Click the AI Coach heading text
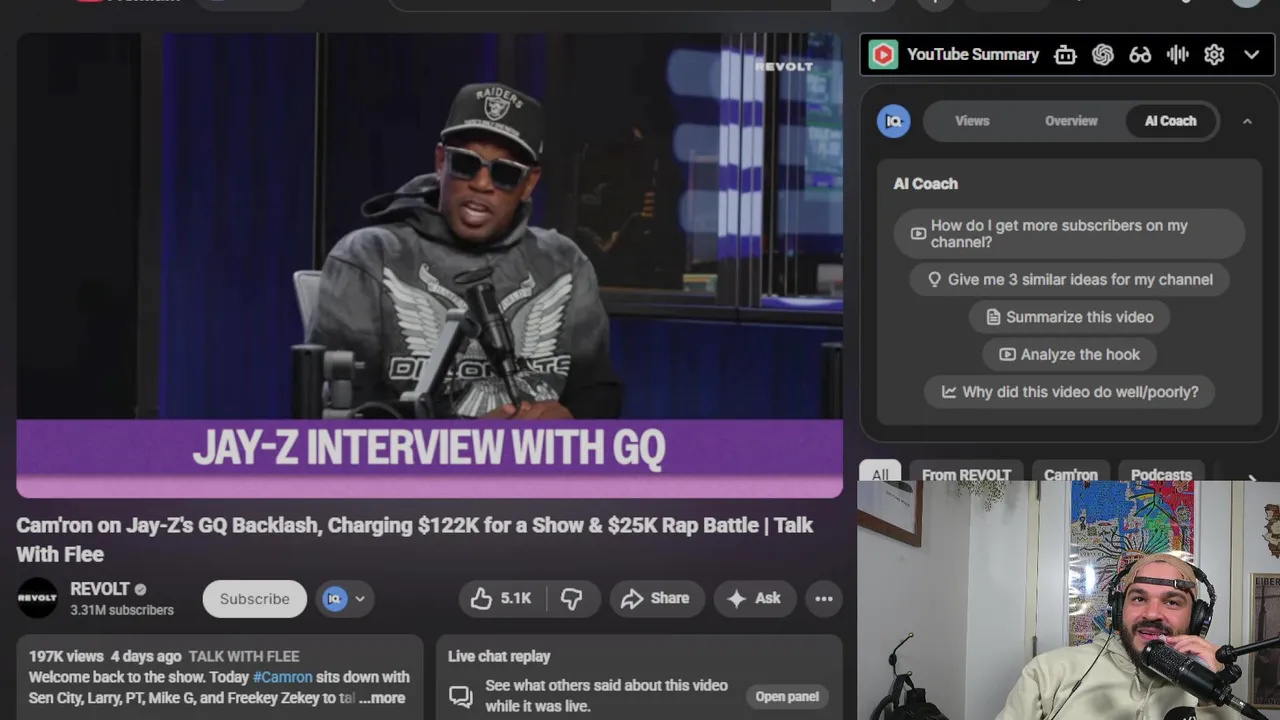This screenshot has width=1280, height=720. tap(925, 184)
